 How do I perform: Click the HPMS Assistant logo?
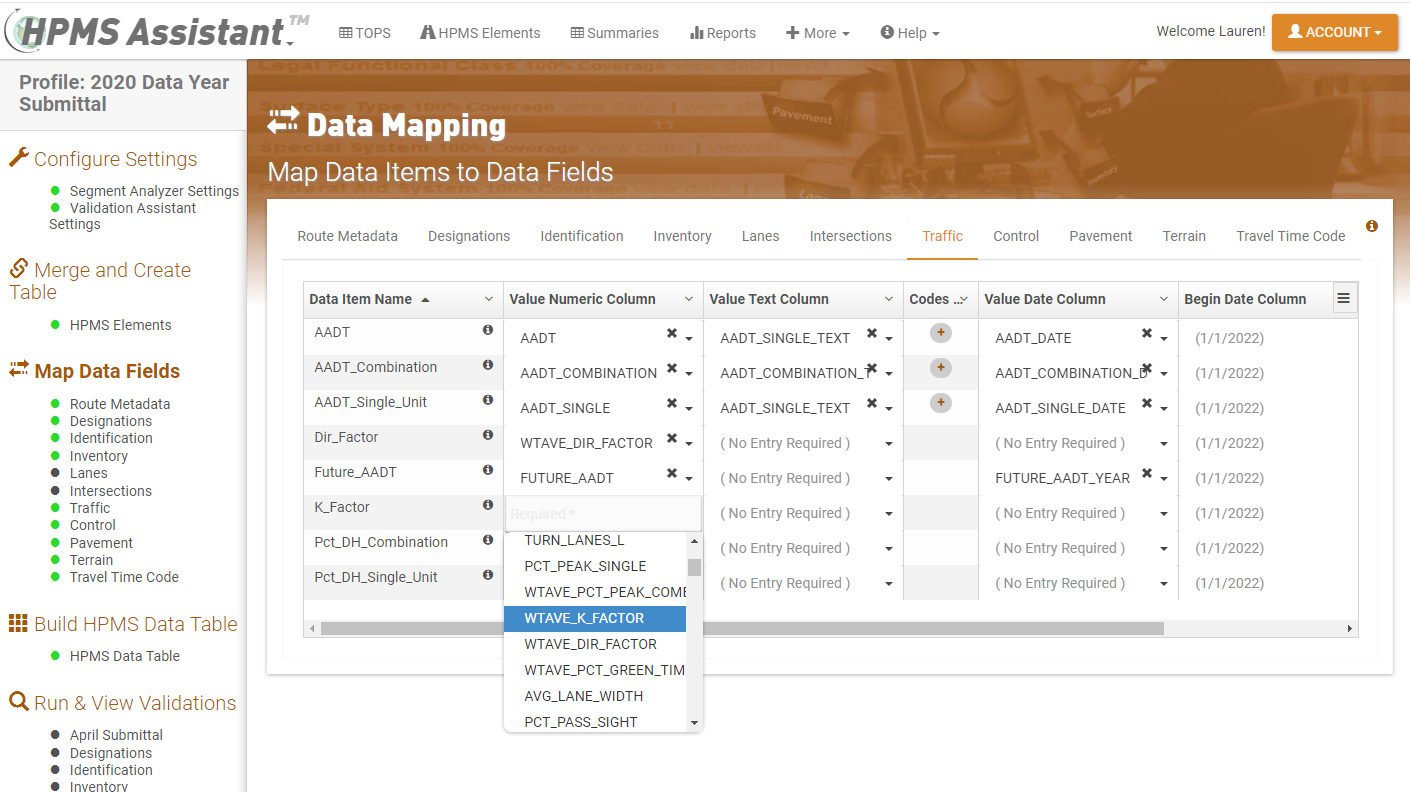coord(156,30)
